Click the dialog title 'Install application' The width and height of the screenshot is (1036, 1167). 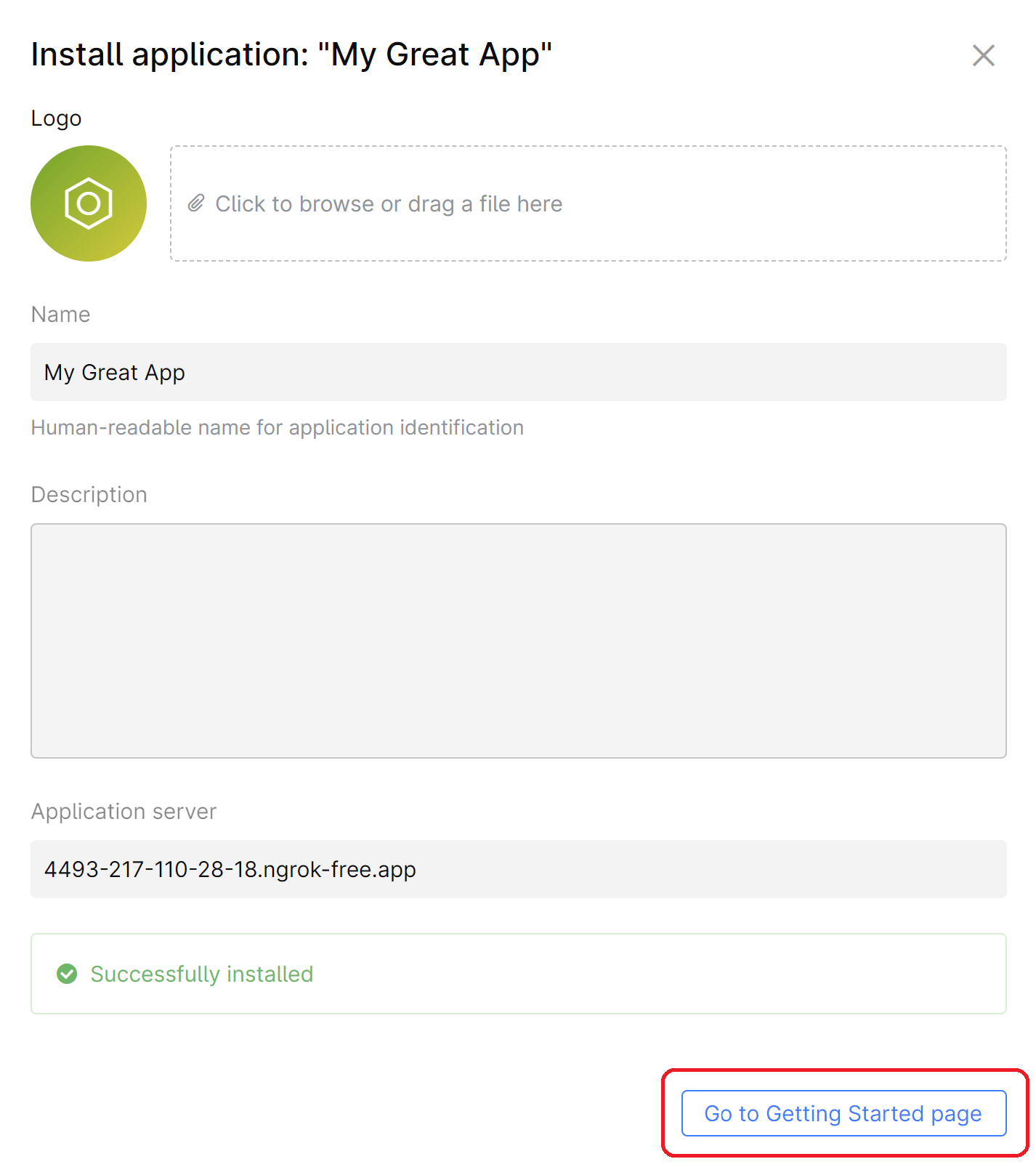point(170,55)
